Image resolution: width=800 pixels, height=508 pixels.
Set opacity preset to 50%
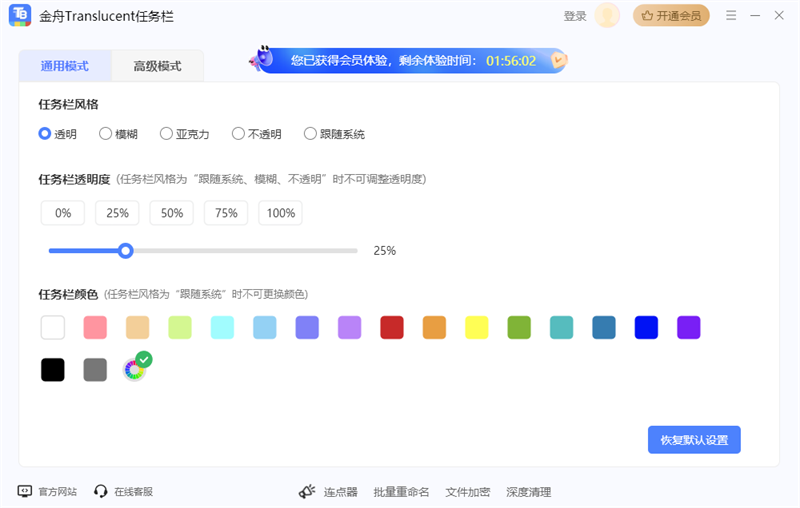[x=171, y=213]
